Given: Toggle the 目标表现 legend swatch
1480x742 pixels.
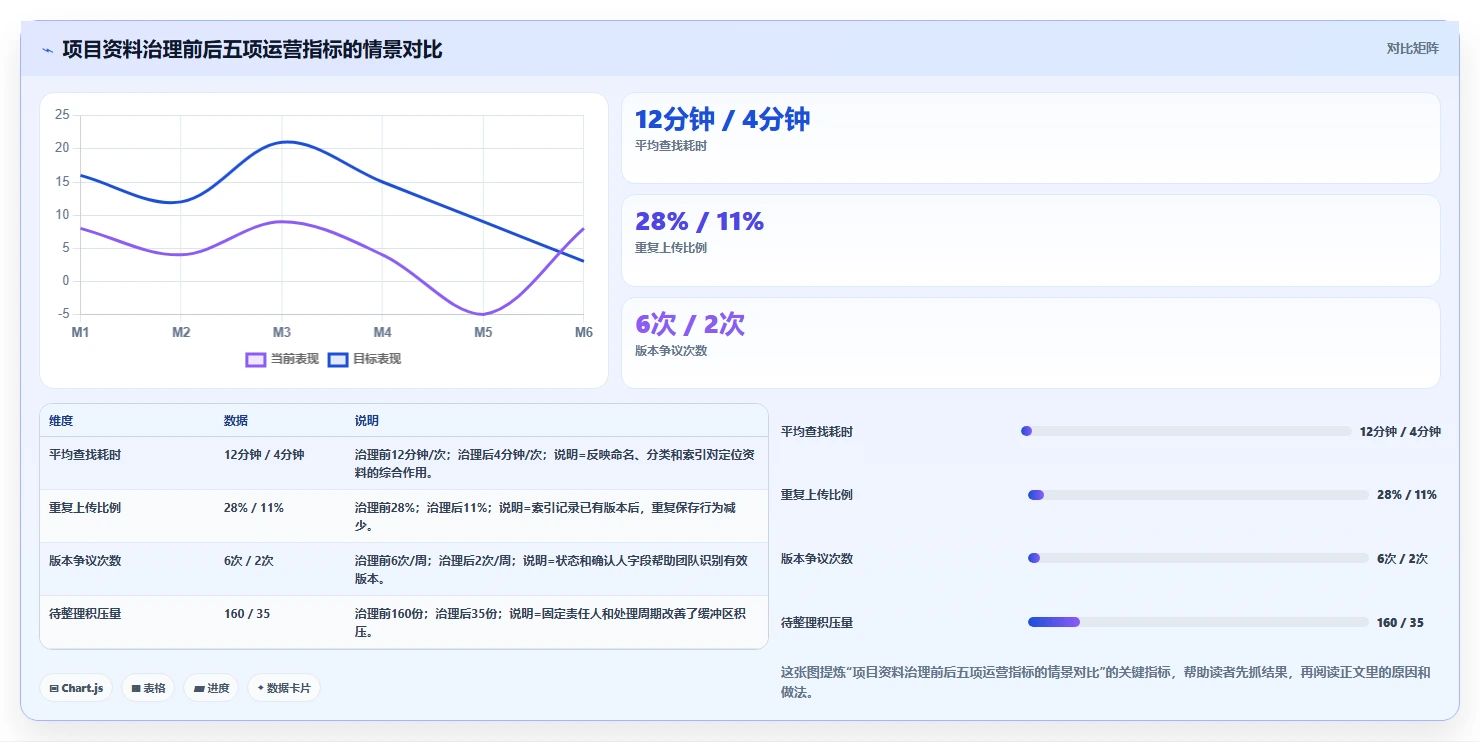Looking at the screenshot, I should click(338, 359).
